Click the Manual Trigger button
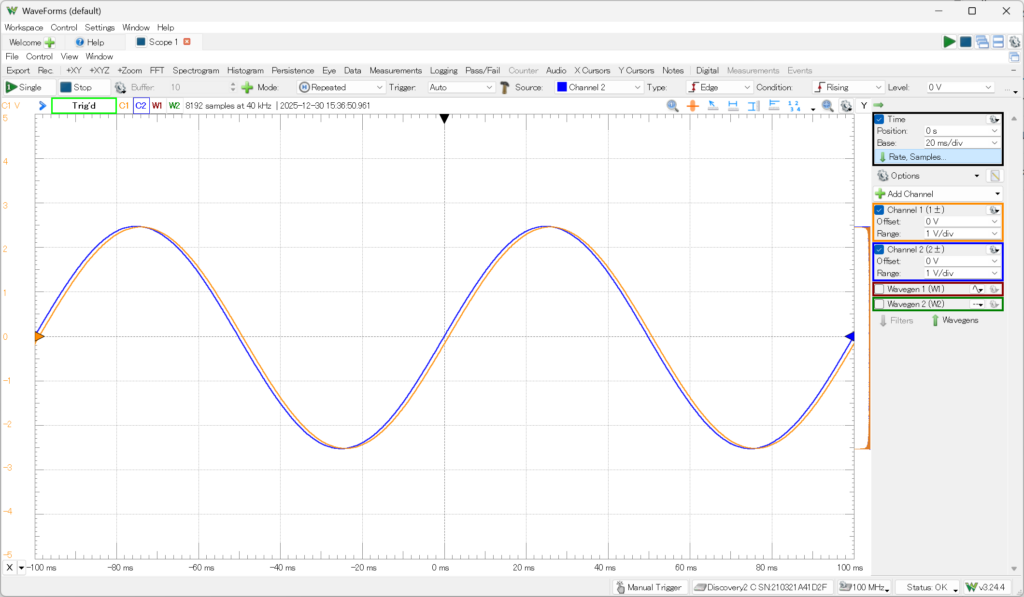The width and height of the screenshot is (1024, 597). pyautogui.click(x=650, y=587)
